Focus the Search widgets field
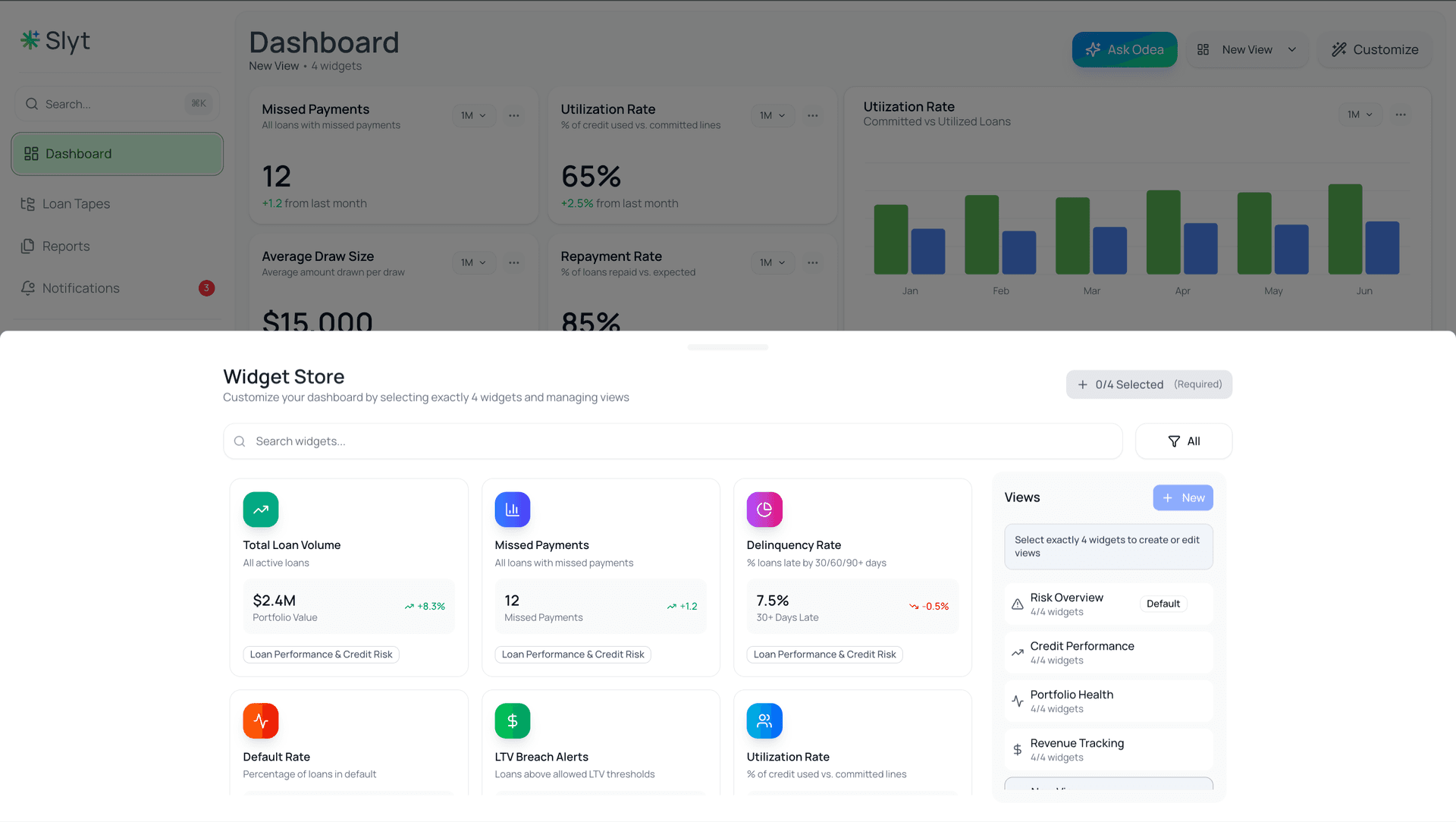Viewport: 1456px width, 822px height. 673,441
